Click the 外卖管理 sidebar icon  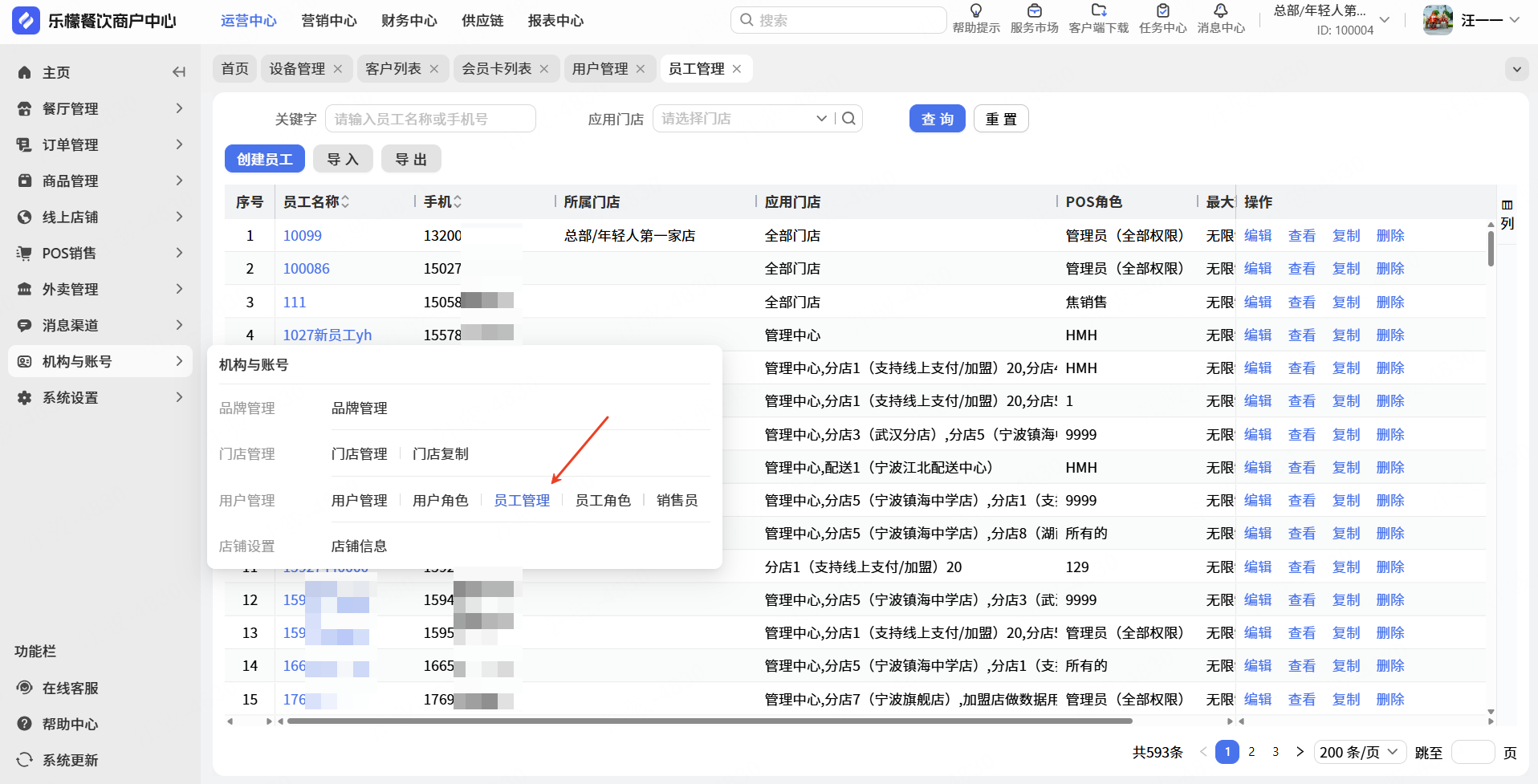(25, 289)
